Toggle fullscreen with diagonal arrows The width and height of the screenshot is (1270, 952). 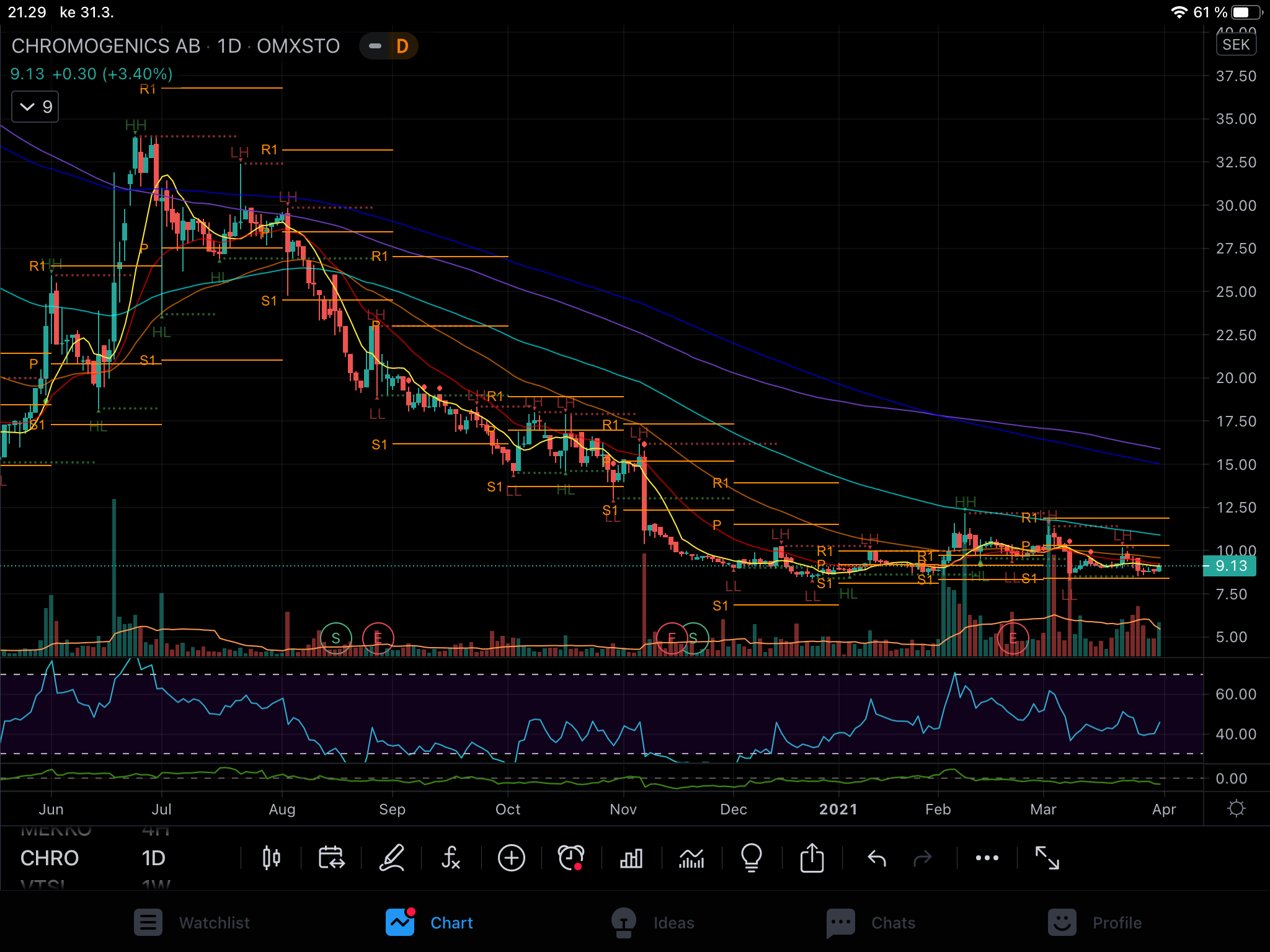click(x=1047, y=858)
